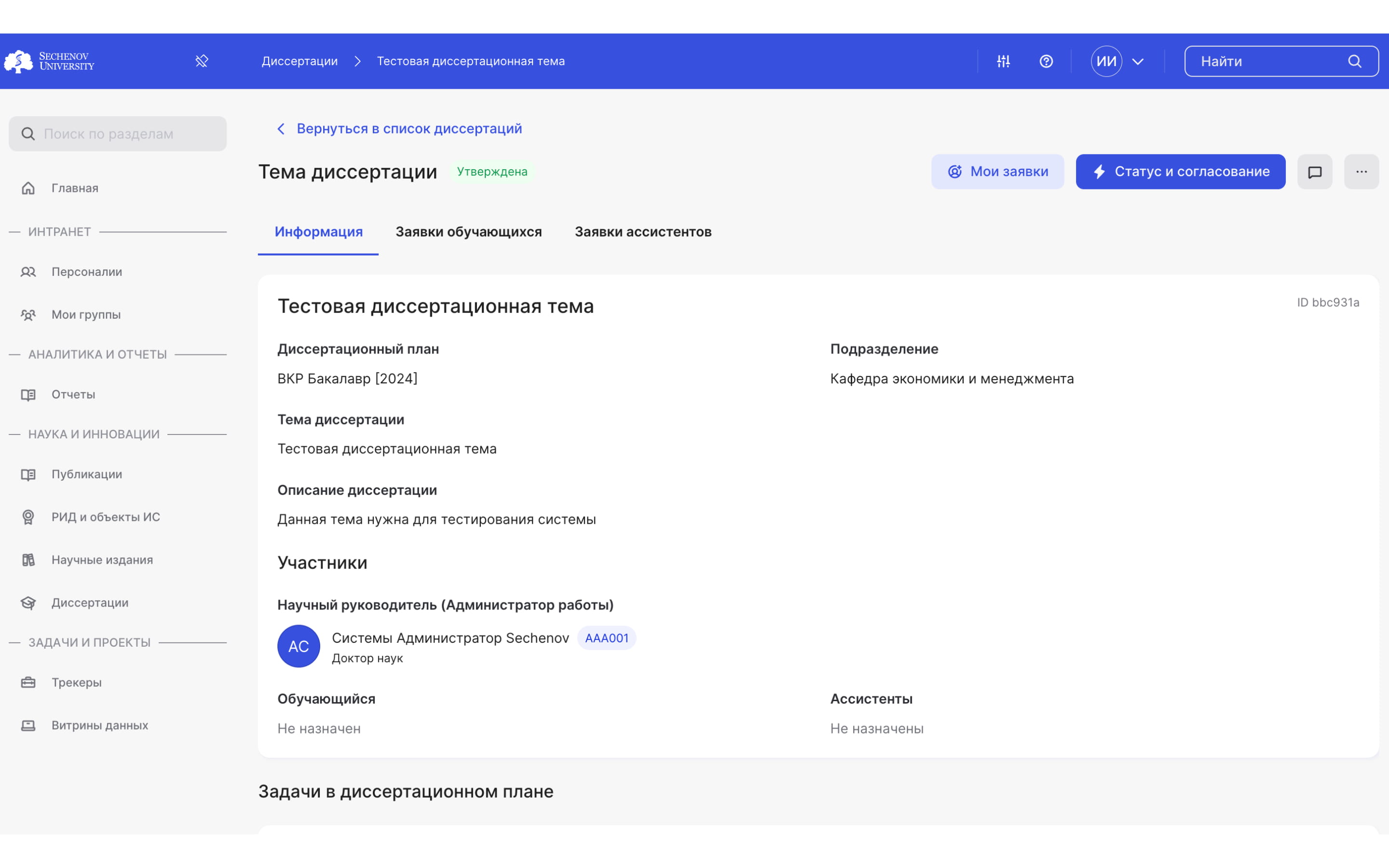
Task: Switch to the Заявки обучающихся tab
Action: pyautogui.click(x=469, y=232)
